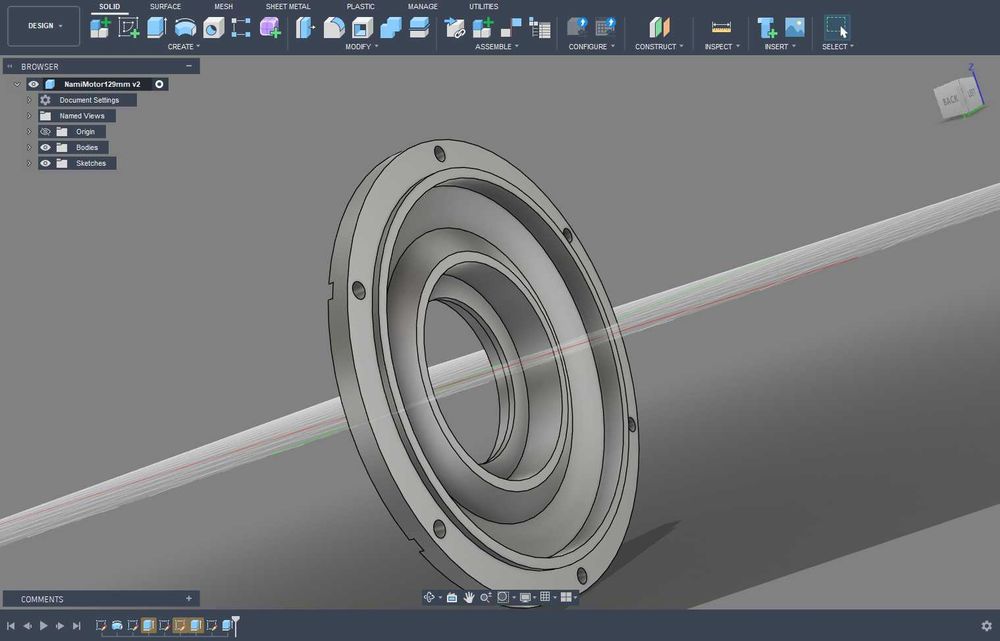Switch to the Surface tab
1000x641 pixels.
pyautogui.click(x=165, y=6)
